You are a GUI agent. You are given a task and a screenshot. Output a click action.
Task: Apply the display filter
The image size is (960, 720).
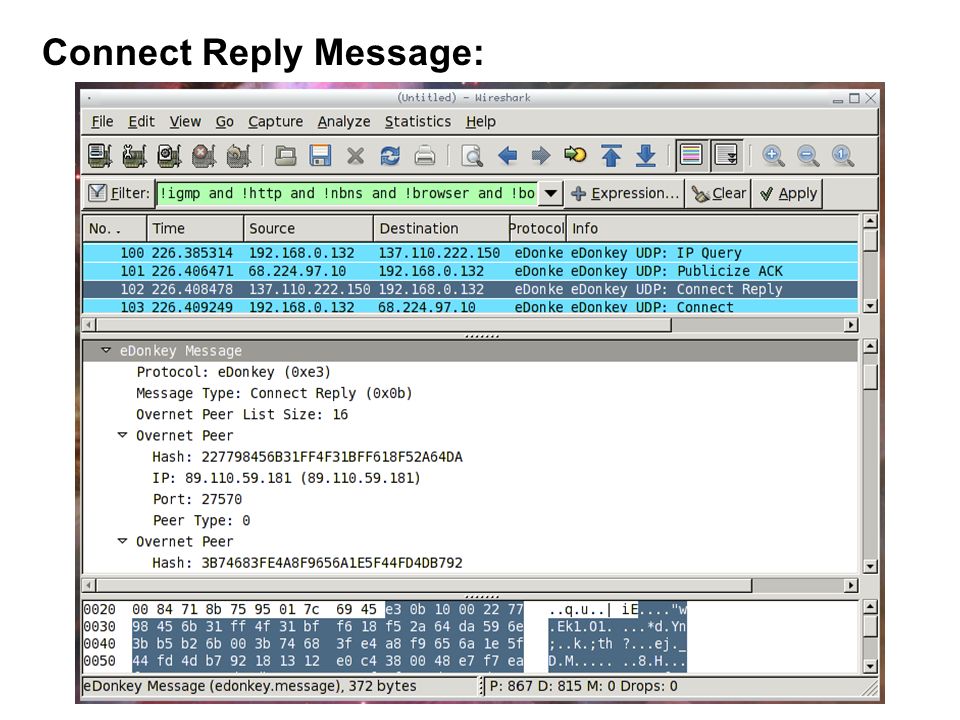pyautogui.click(x=788, y=193)
